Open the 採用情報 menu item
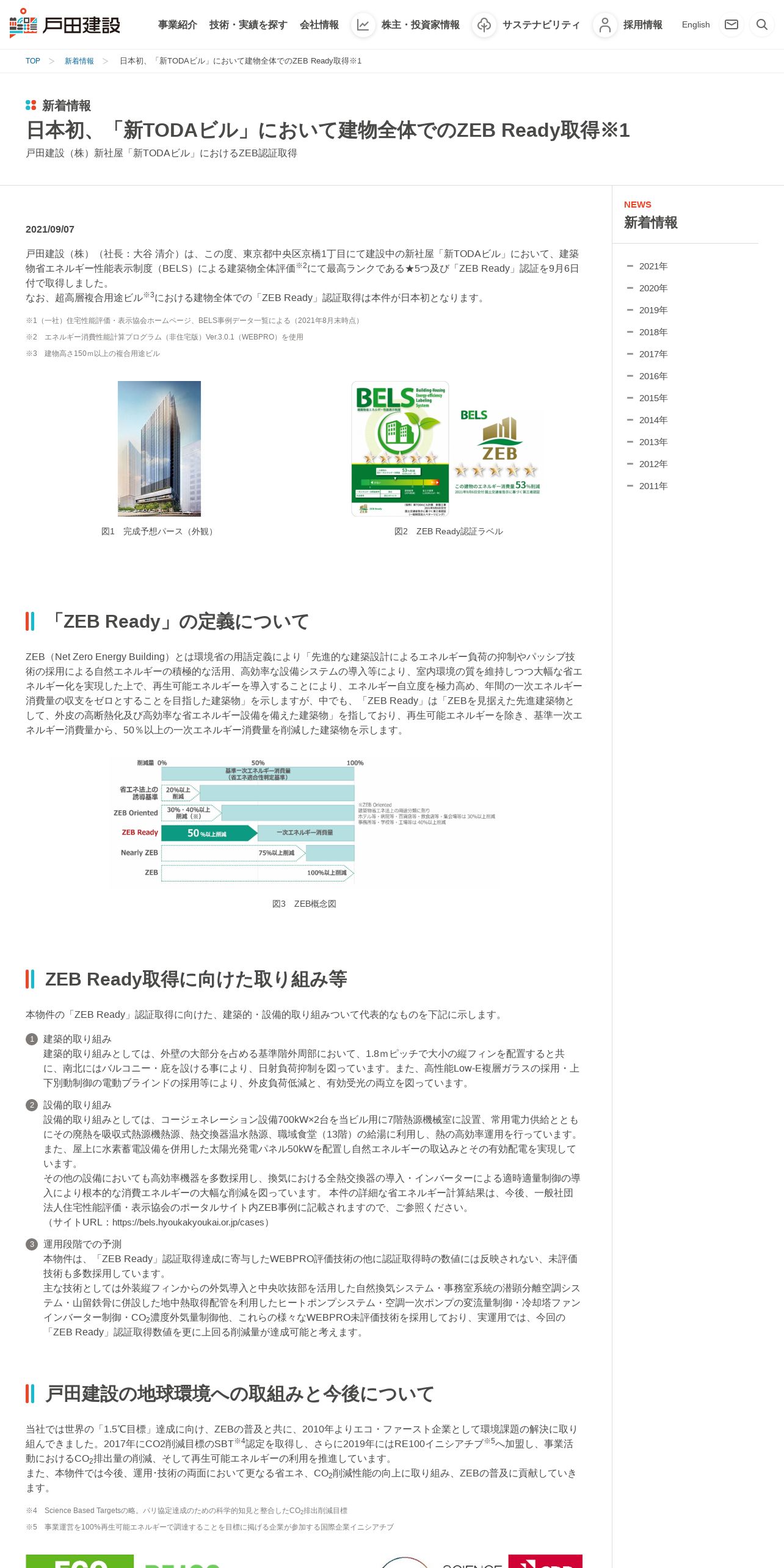Image resolution: width=784 pixels, height=1568 pixels. tap(642, 24)
